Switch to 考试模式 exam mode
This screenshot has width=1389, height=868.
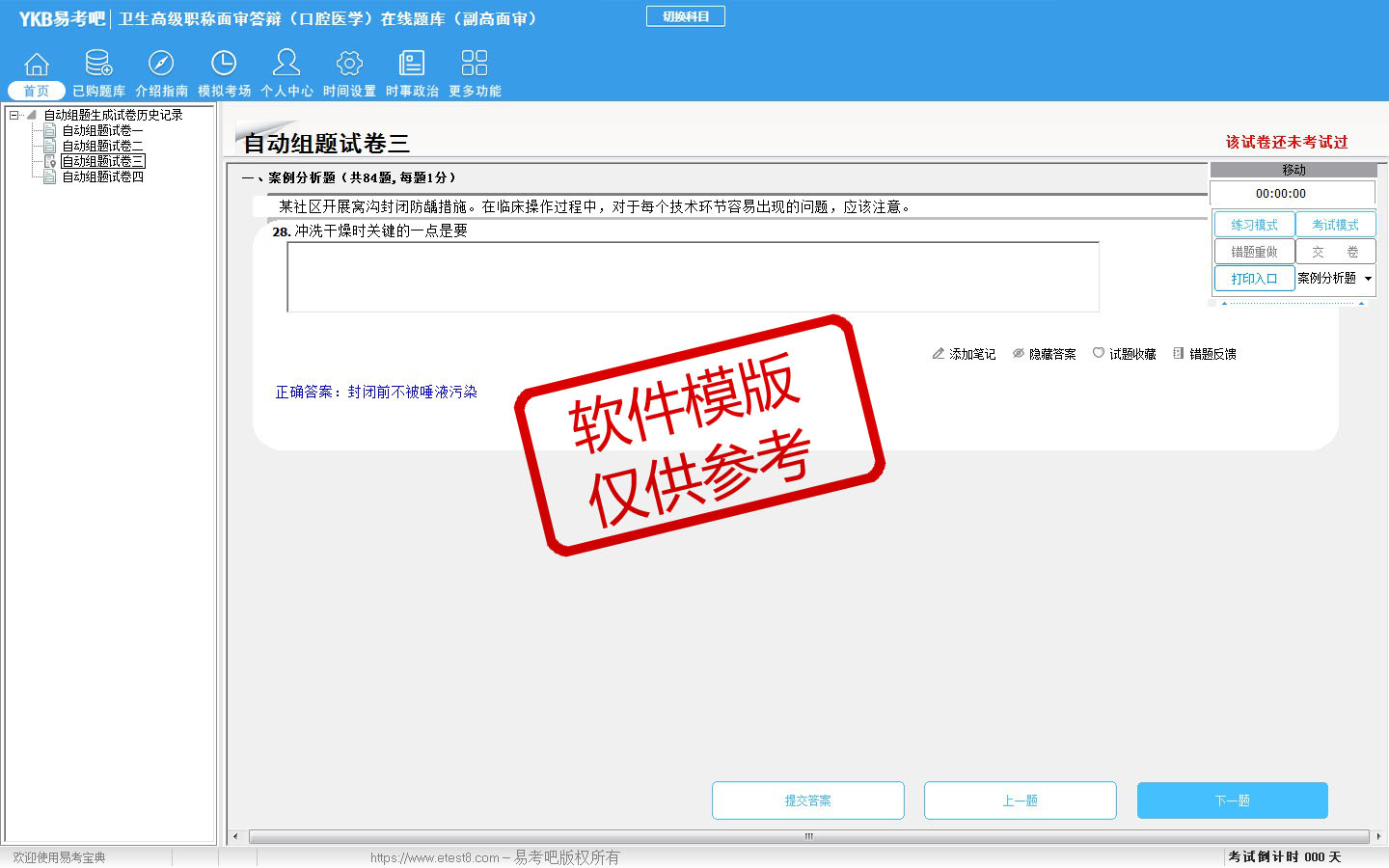(1335, 225)
